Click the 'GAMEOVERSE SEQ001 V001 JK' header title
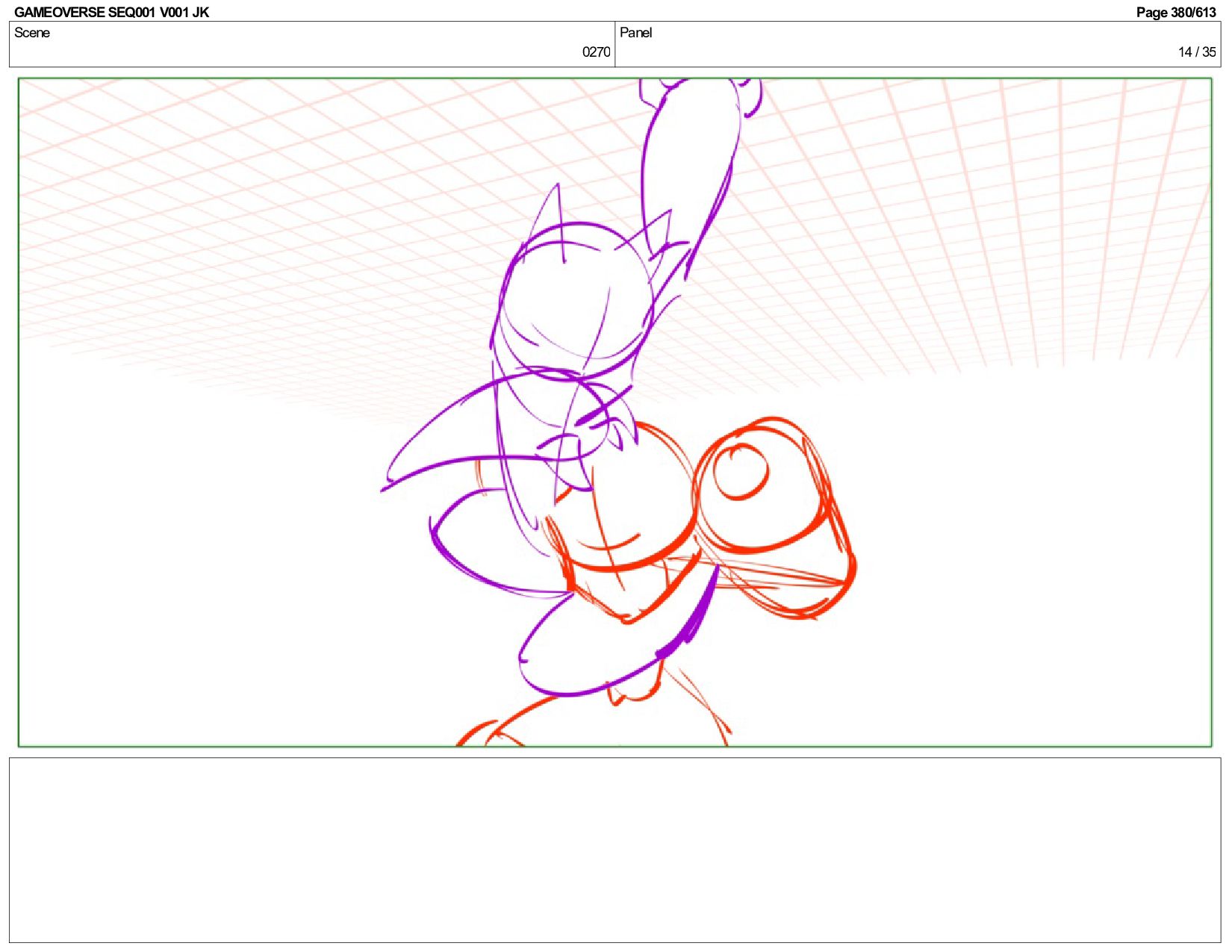This screenshot has height=952, width=1232. pyautogui.click(x=112, y=12)
